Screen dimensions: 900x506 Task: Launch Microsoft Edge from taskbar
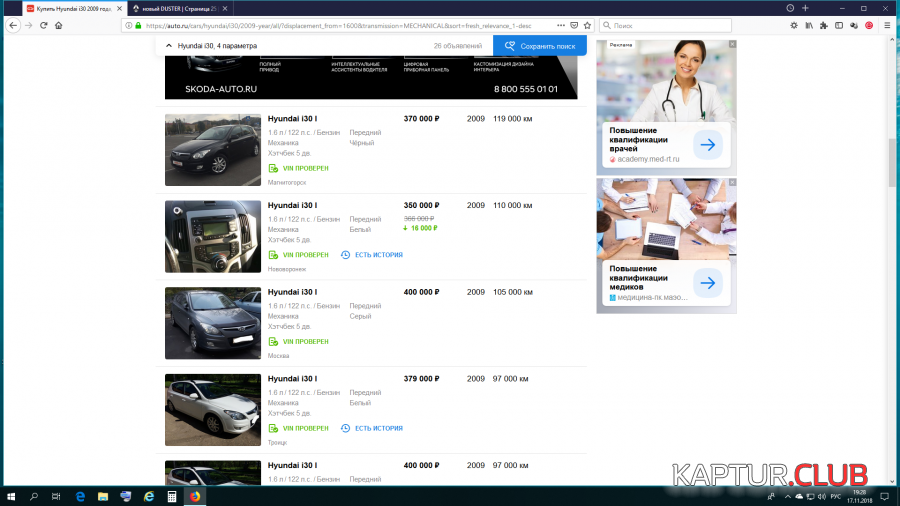[x=80, y=496]
